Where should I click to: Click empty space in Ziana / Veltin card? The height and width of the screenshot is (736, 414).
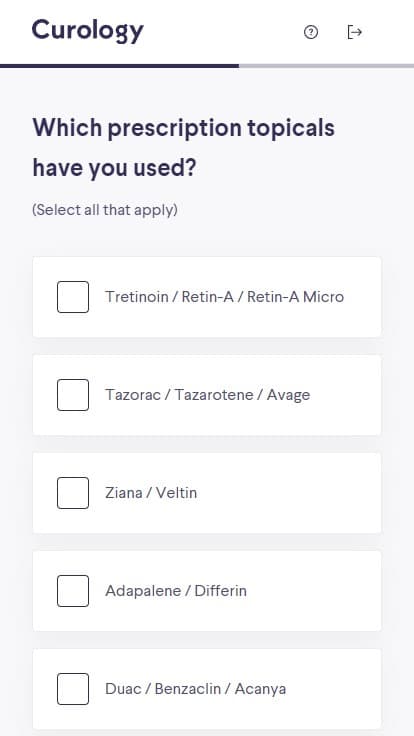289,493
